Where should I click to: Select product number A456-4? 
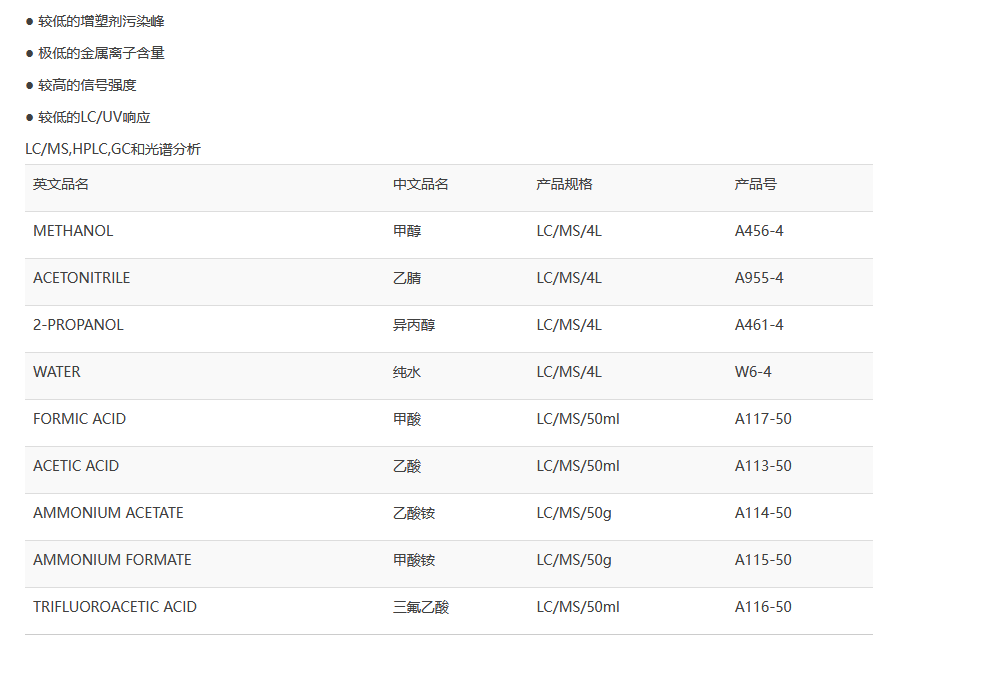click(x=759, y=231)
